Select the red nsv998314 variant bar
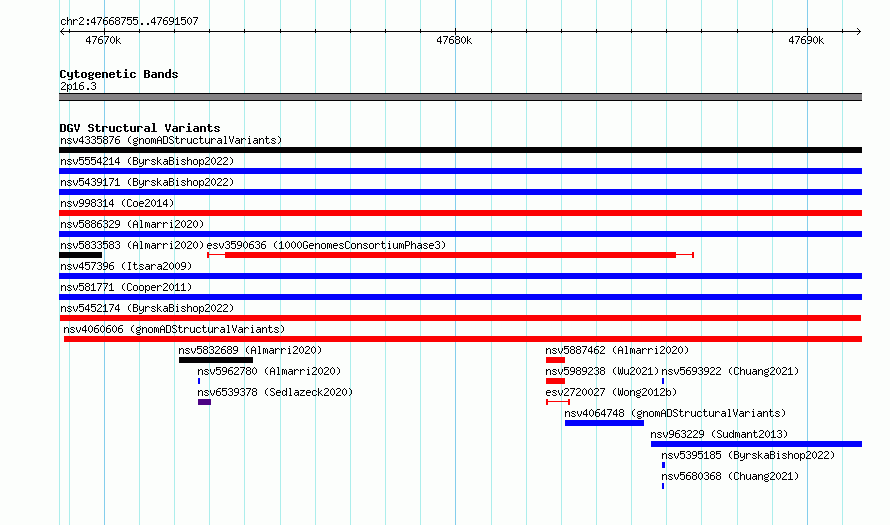The width and height of the screenshot is (890, 525). tap(460, 213)
